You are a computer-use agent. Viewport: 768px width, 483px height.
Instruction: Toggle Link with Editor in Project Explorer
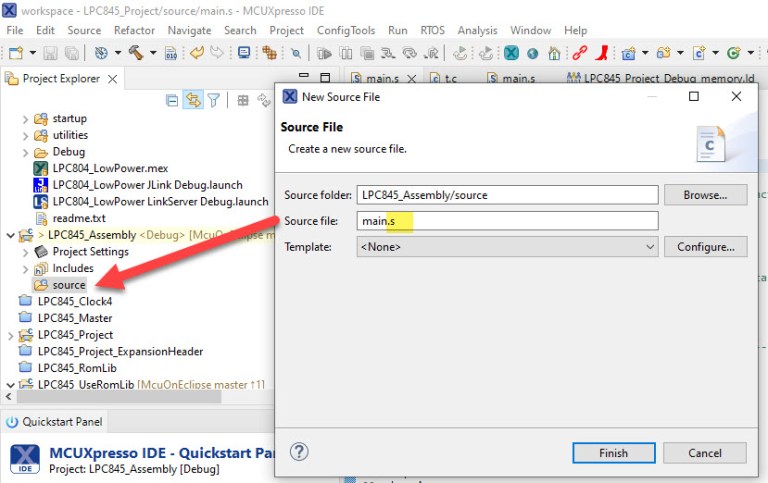[193, 100]
